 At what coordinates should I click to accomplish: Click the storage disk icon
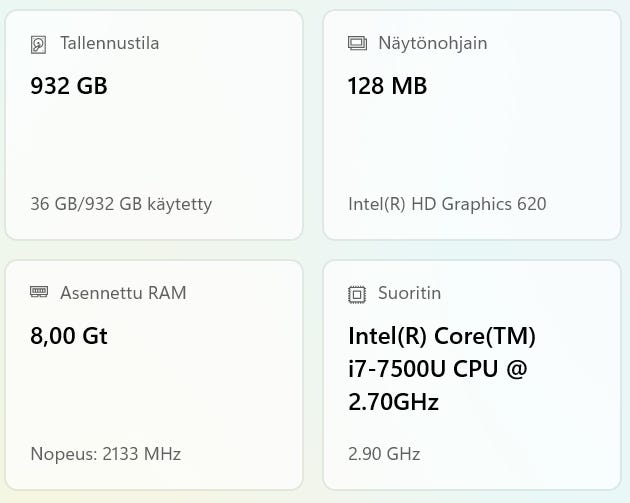(39, 44)
